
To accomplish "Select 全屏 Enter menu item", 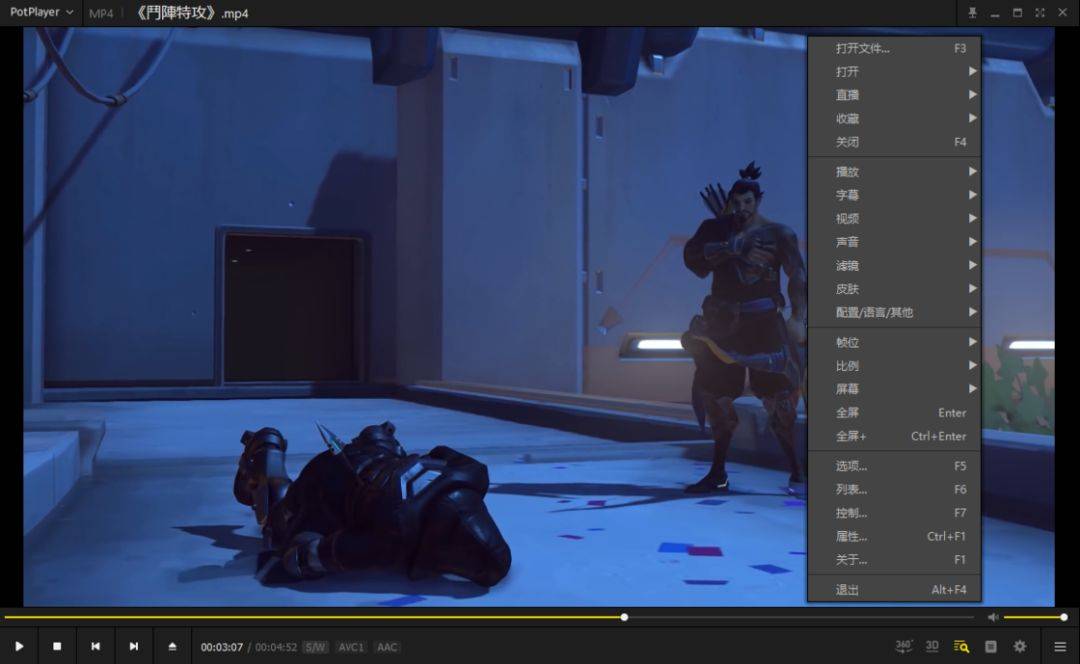I will [894, 413].
